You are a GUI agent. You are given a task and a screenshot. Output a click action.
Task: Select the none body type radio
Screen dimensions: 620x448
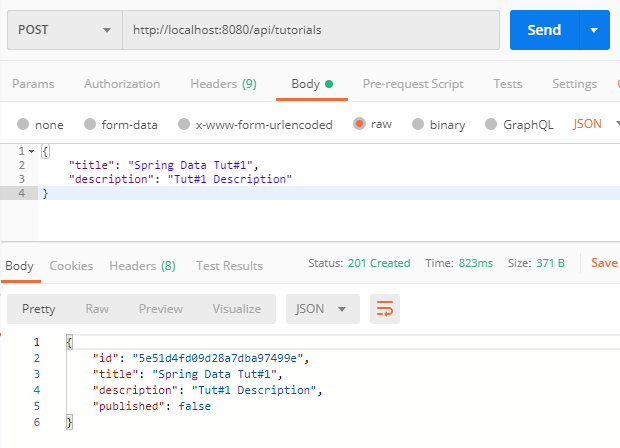pos(23,124)
